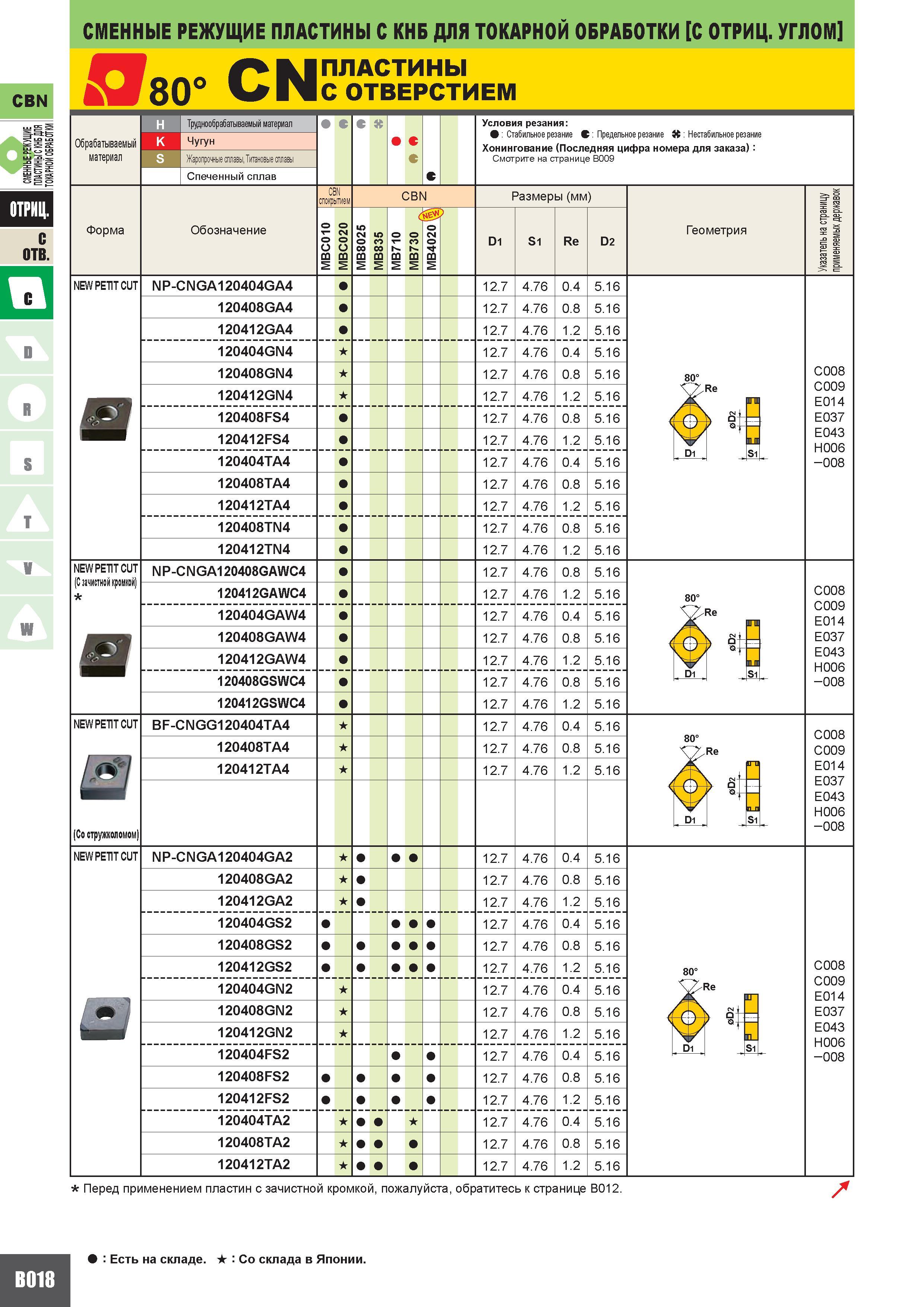Screen dimensions: 924x1307
Task: Click the MB835 grade column header
Action: click(378, 250)
